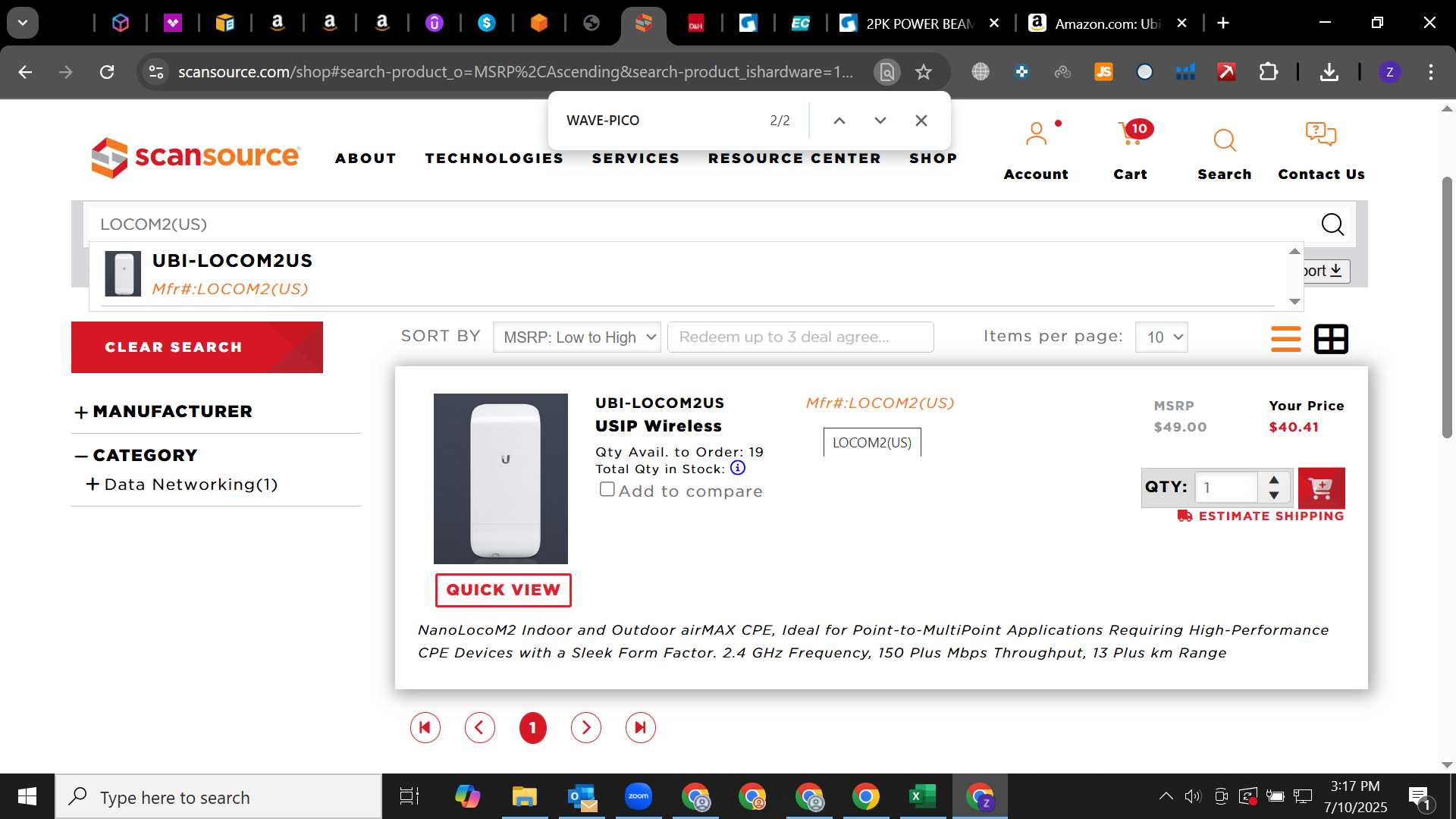Click the Total Qty info icon
Screen dimensions: 1456x819
(737, 468)
